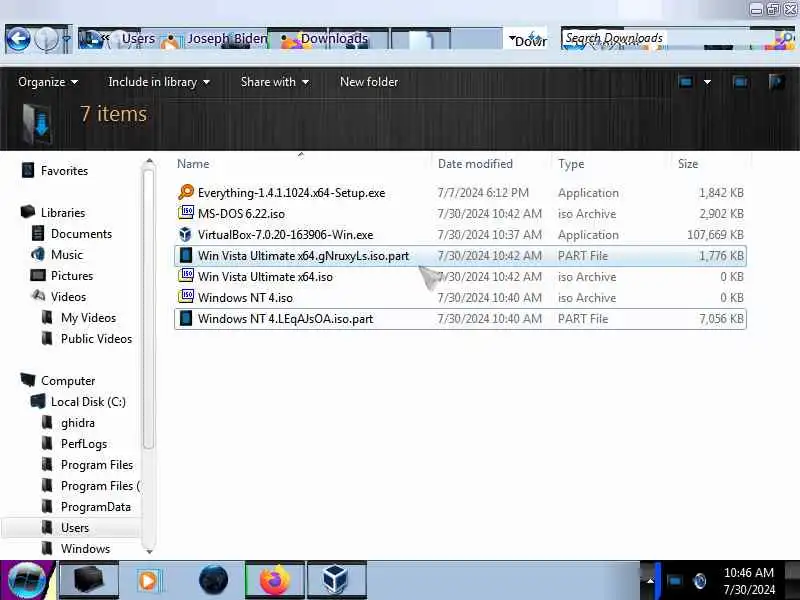Change view using the view icon
Viewport: 800px width, 600px height.
[x=685, y=82]
